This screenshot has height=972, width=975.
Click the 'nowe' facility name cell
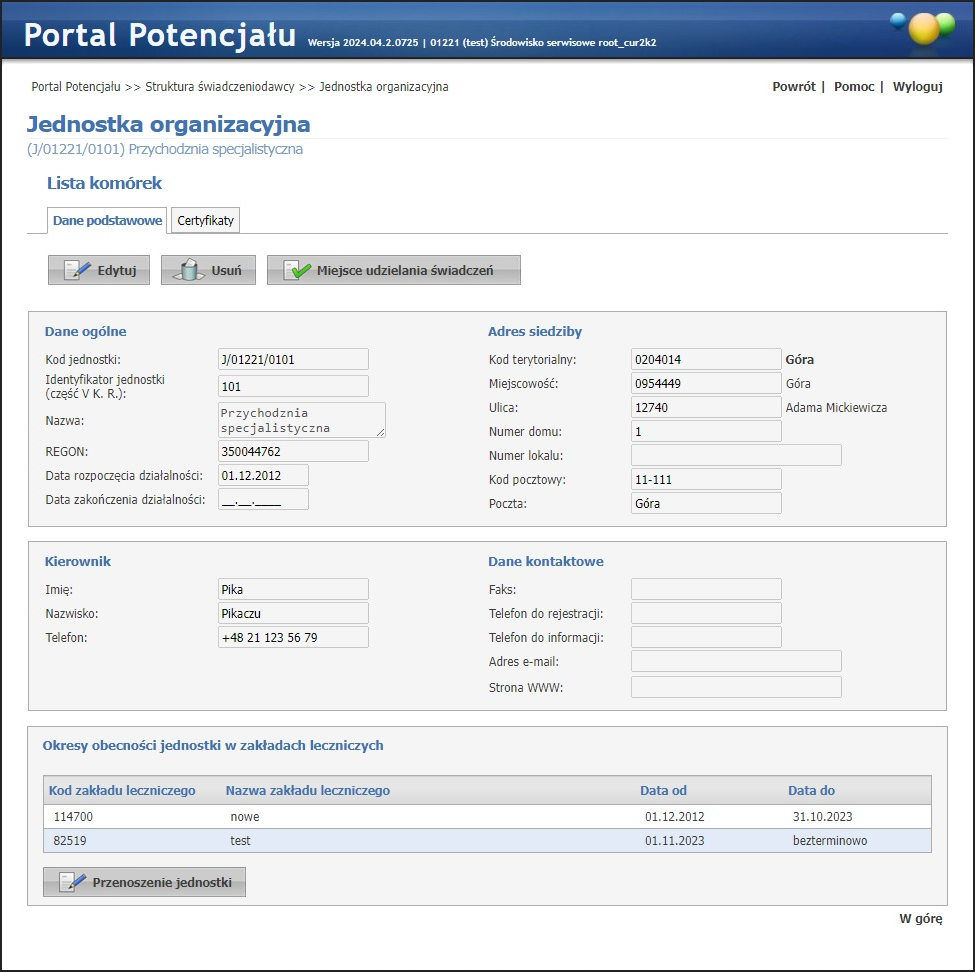pyautogui.click(x=245, y=817)
